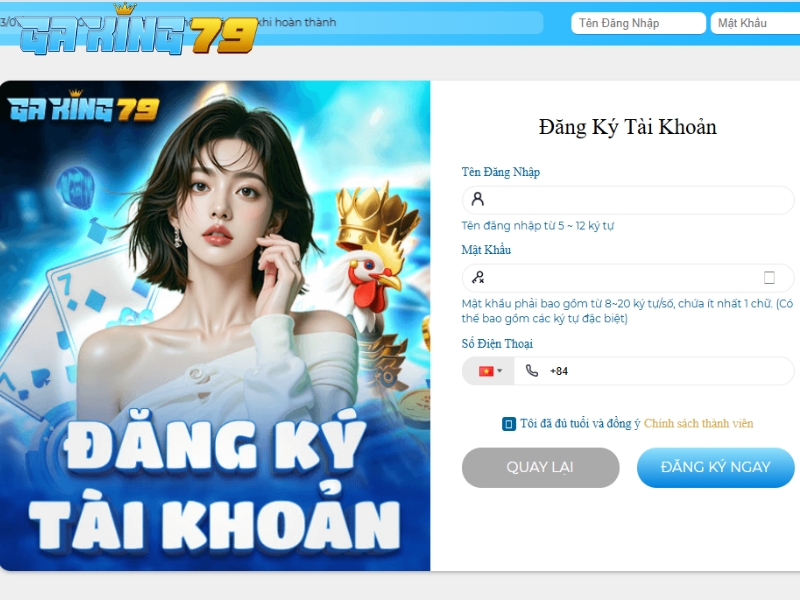This screenshot has height=600, width=800.
Task: Click the Đăng Ký Tài Khoản banner image
Action: 215,326
